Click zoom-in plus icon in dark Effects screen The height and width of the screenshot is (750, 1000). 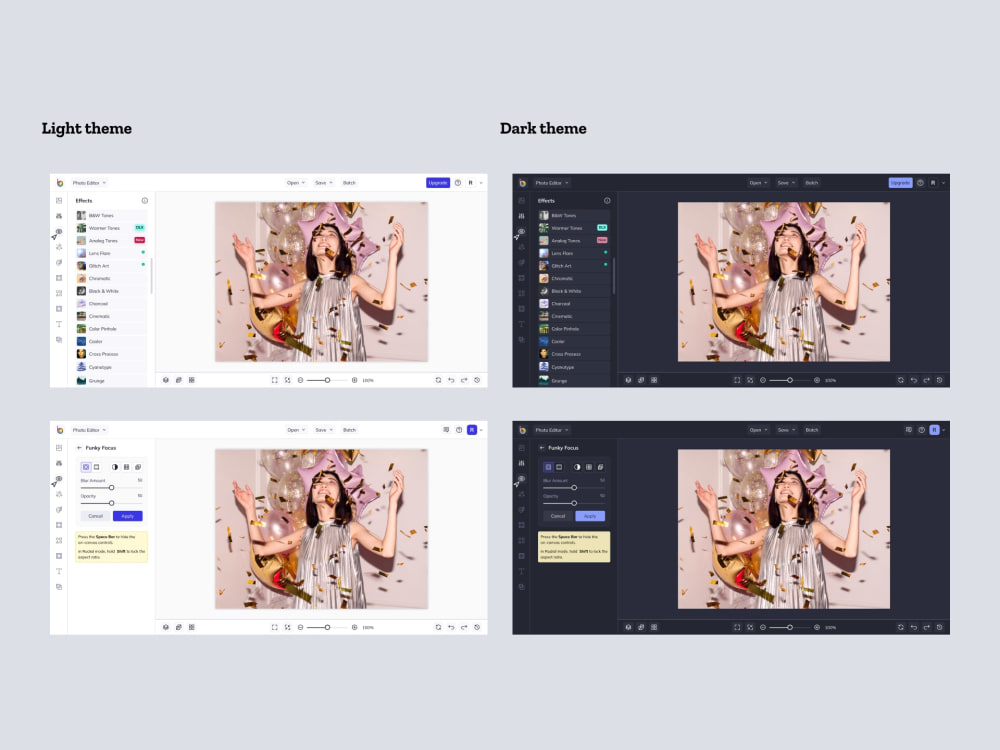pos(817,380)
